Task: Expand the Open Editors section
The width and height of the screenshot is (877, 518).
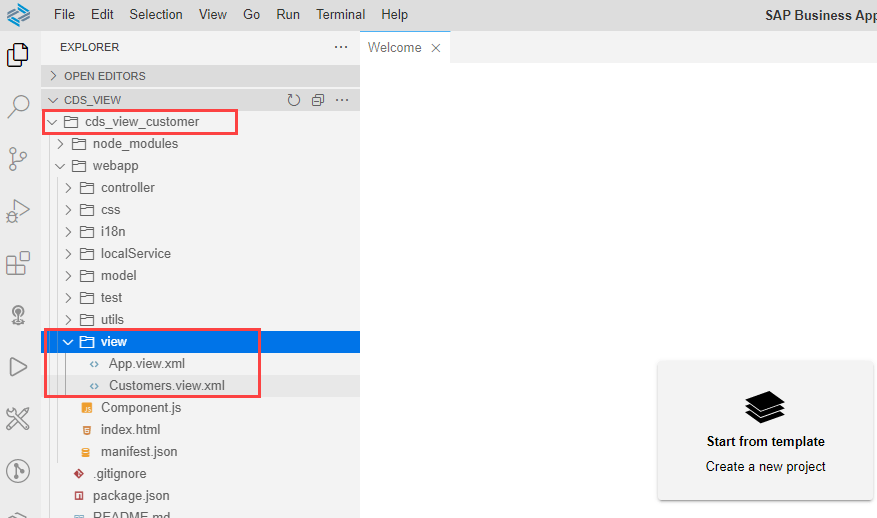Action: [104, 76]
